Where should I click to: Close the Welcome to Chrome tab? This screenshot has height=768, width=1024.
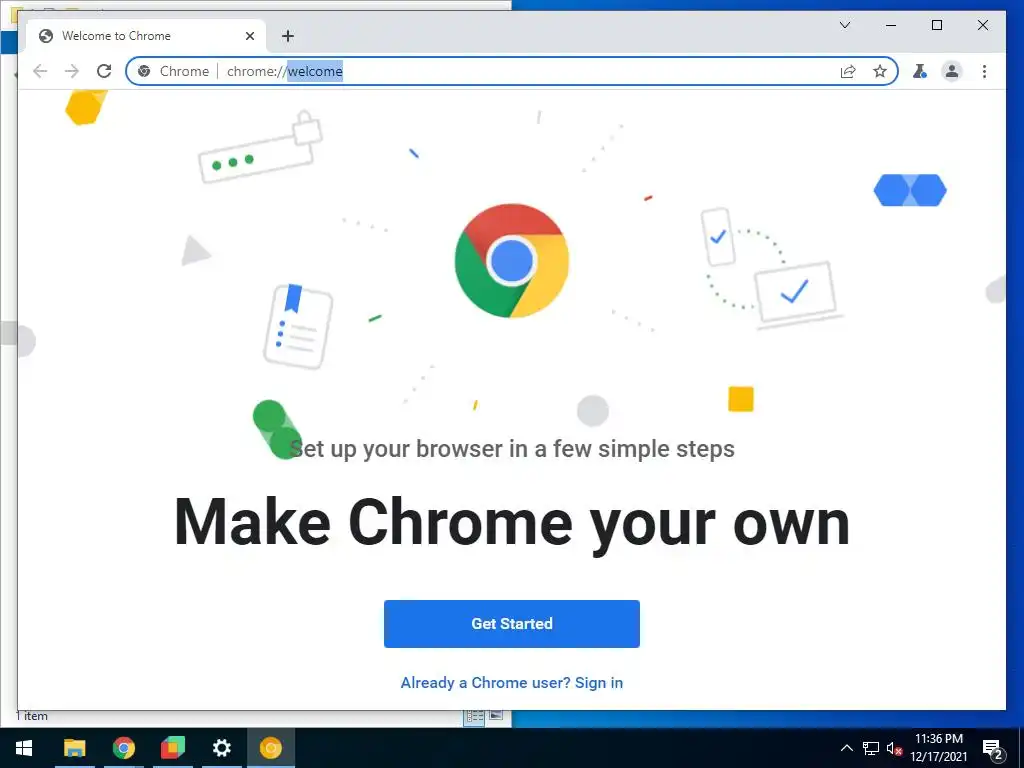pos(249,36)
